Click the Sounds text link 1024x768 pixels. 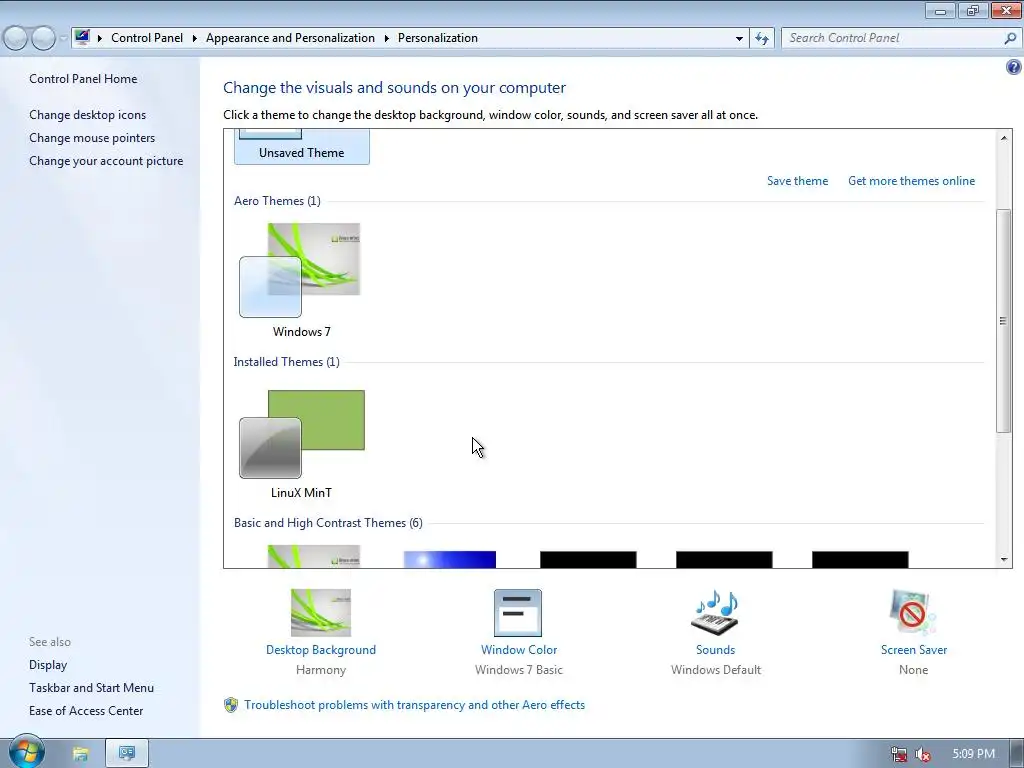[x=715, y=650]
